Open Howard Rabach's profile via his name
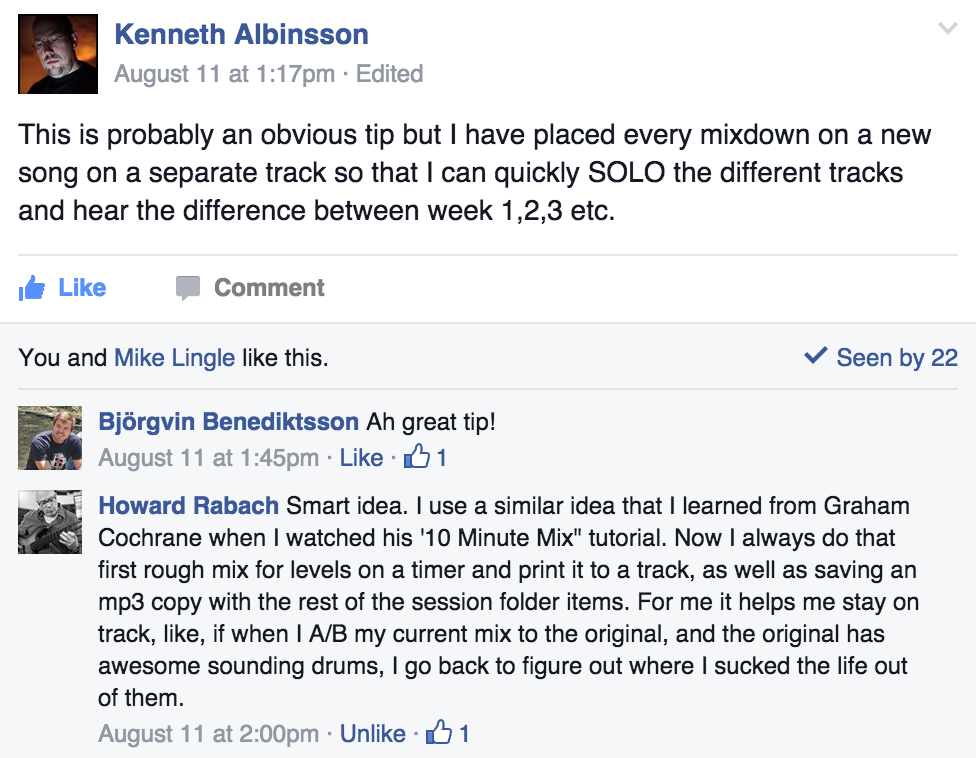The height and width of the screenshot is (758, 976). [189, 506]
